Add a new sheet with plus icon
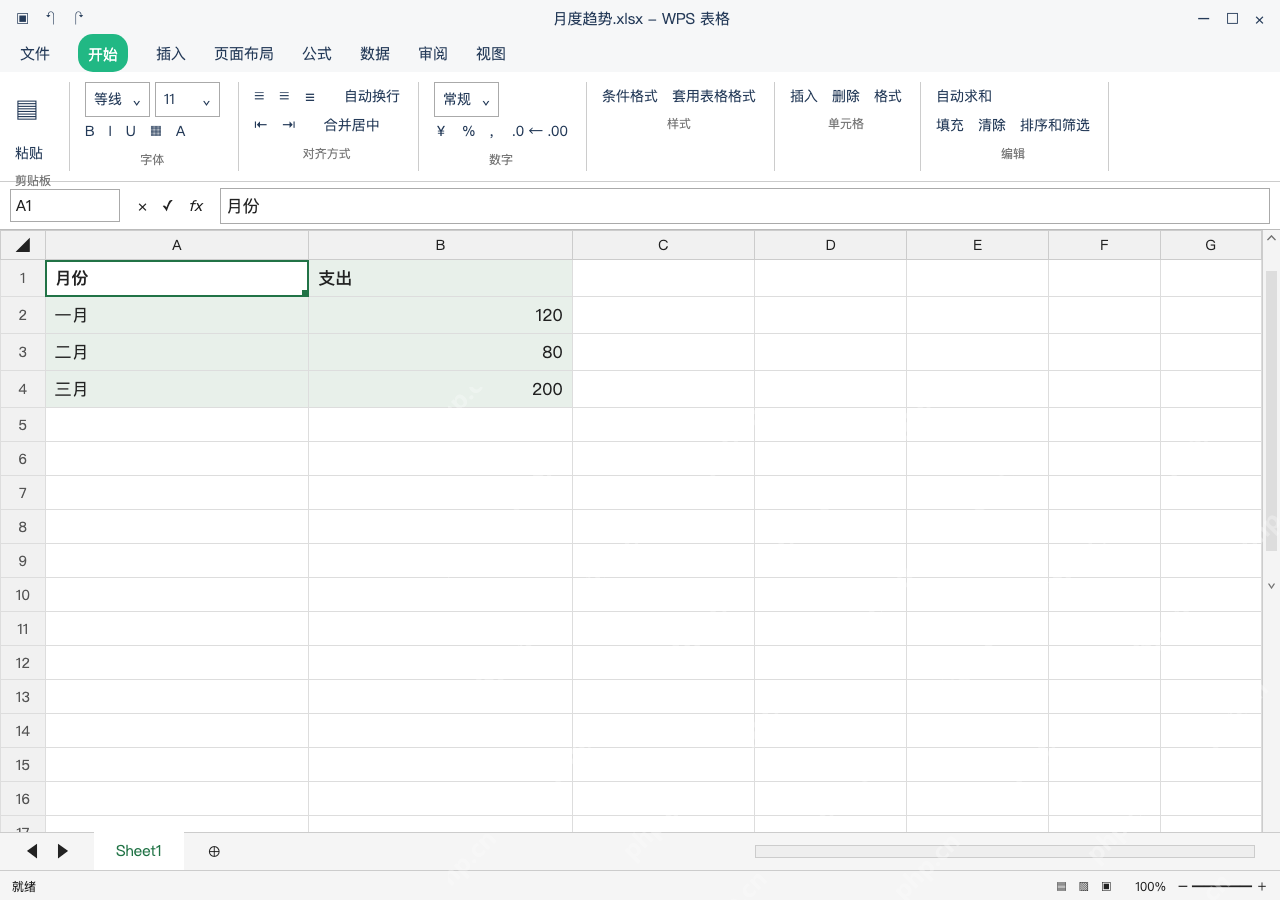The width and height of the screenshot is (1280, 900). click(214, 851)
